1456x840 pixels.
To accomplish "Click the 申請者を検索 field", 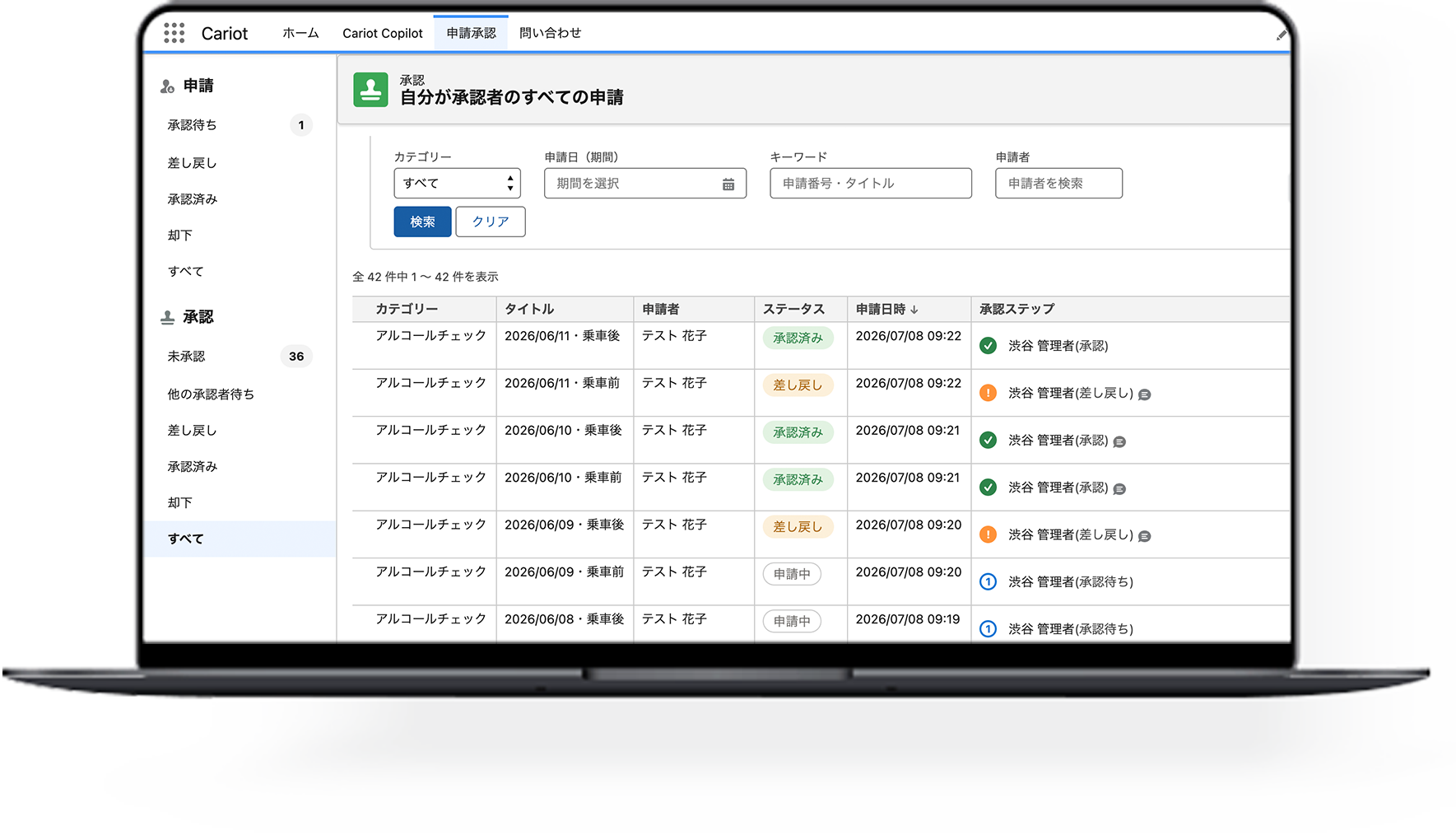I will 1058,183.
